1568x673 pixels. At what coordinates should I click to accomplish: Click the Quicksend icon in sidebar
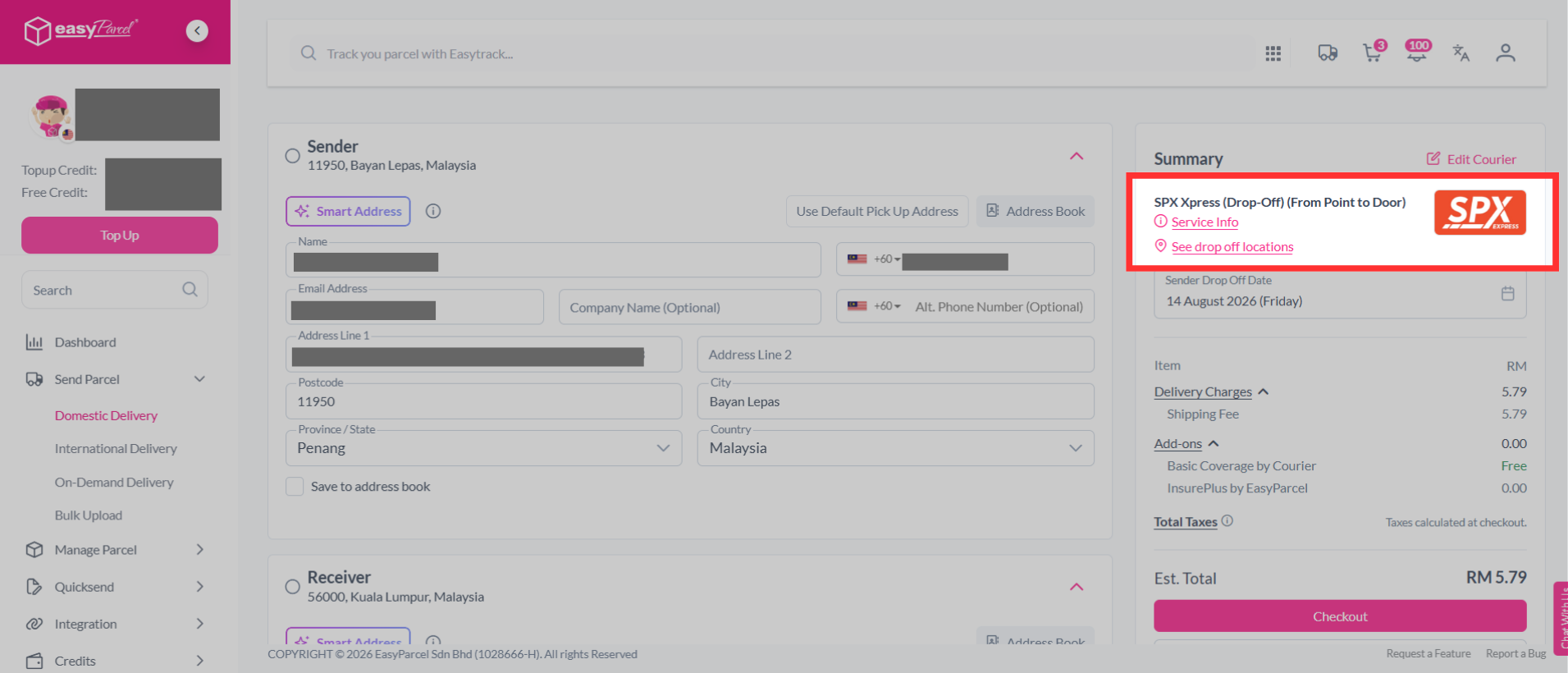[34, 587]
